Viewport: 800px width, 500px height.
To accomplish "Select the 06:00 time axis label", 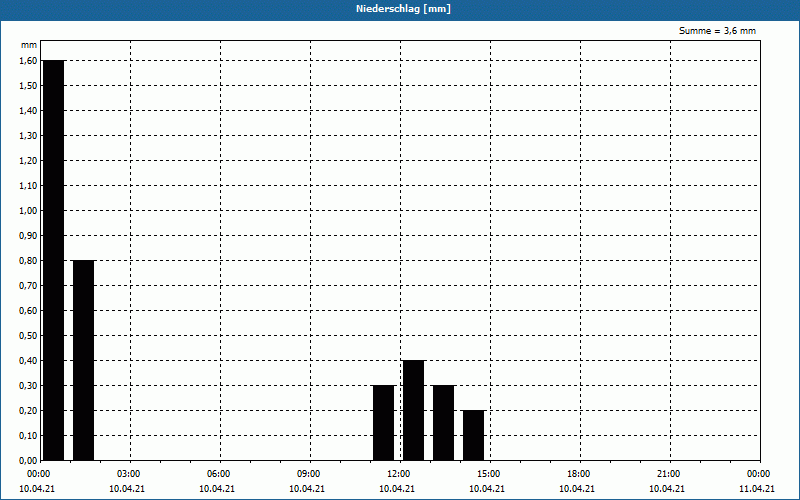I will tap(218, 474).
